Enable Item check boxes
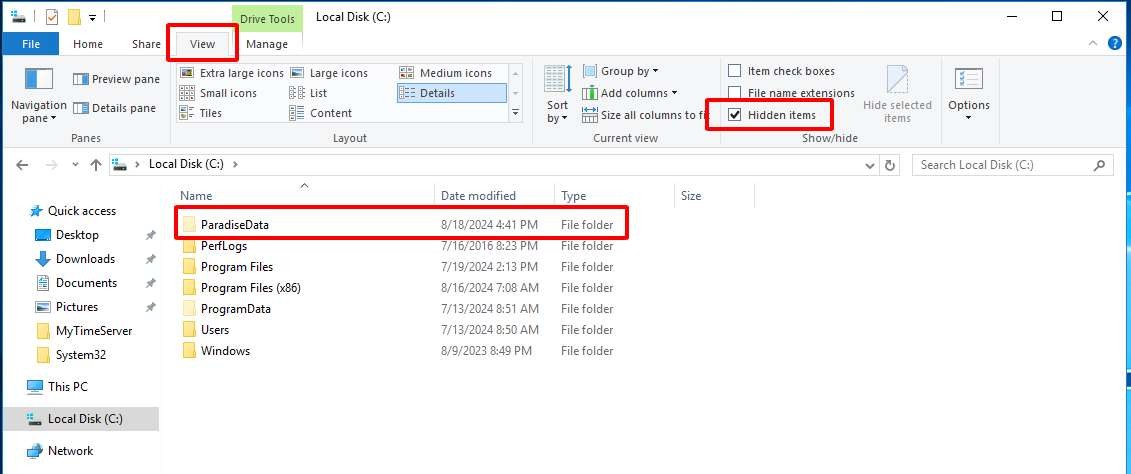Screen dimensions: 1131x474 (735, 71)
